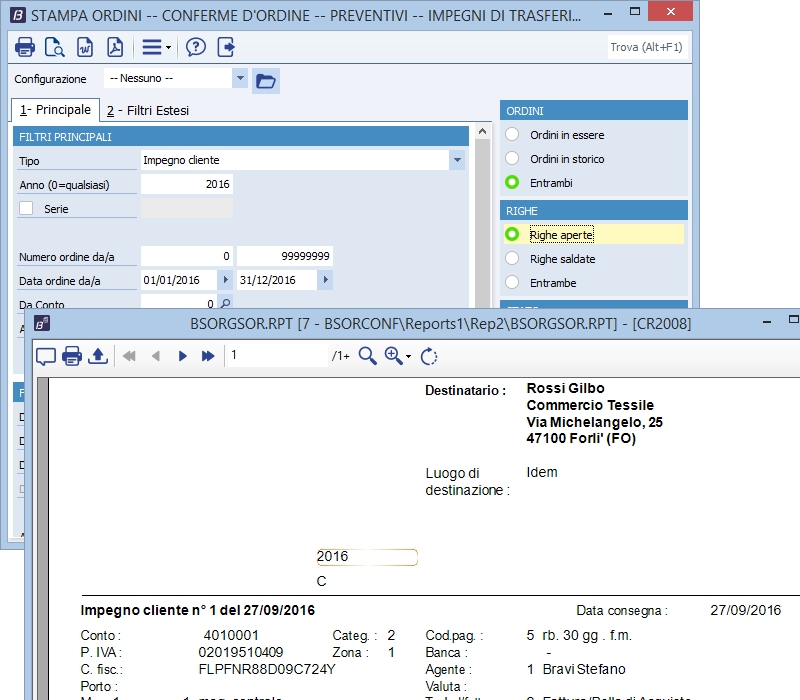The width and height of the screenshot is (800, 700).
Task: Open the help question mark icon
Action: pos(196,47)
